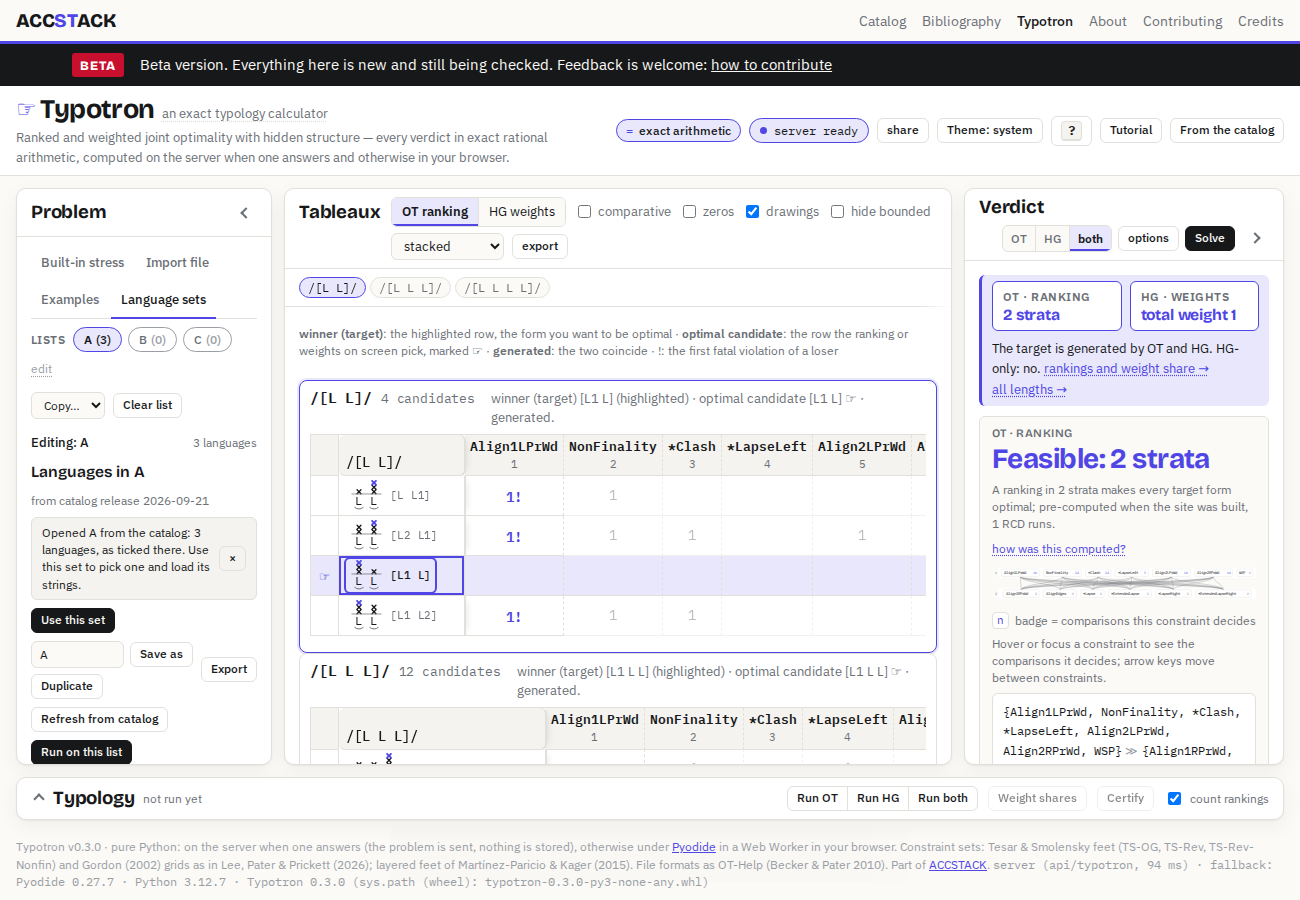This screenshot has width=1300, height=900.
Task: Click Clear list button
Action: pyautogui.click(x=149, y=405)
